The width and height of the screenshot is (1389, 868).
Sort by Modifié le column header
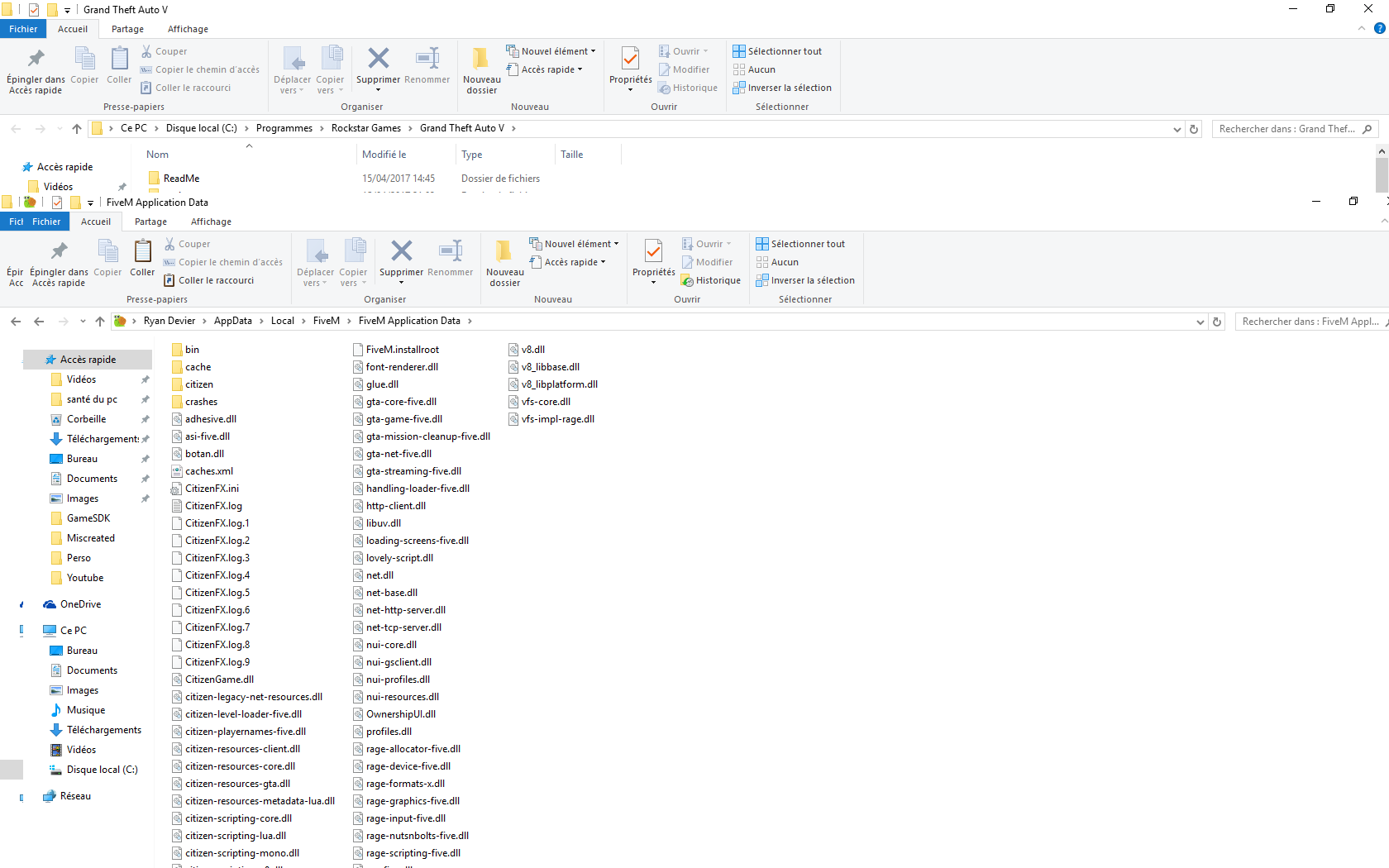(x=384, y=155)
